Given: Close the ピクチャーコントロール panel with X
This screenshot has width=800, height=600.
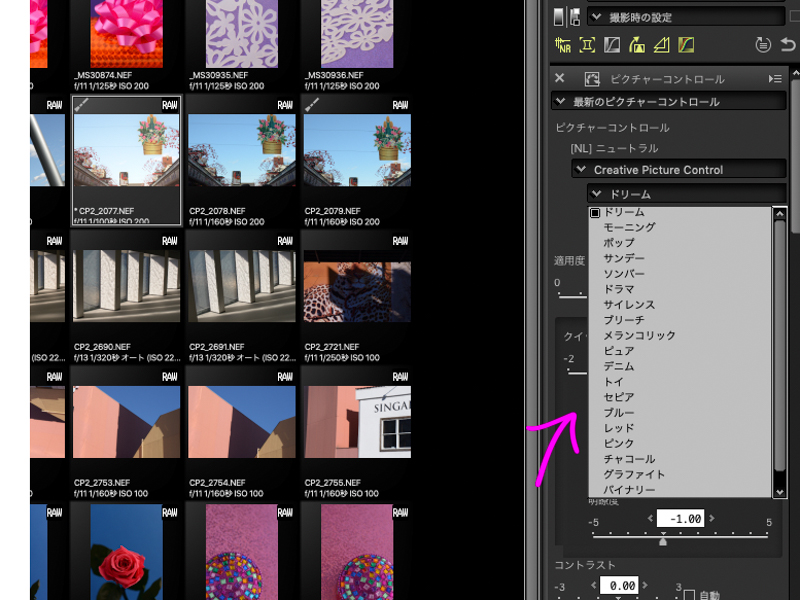Looking at the screenshot, I should (x=560, y=78).
